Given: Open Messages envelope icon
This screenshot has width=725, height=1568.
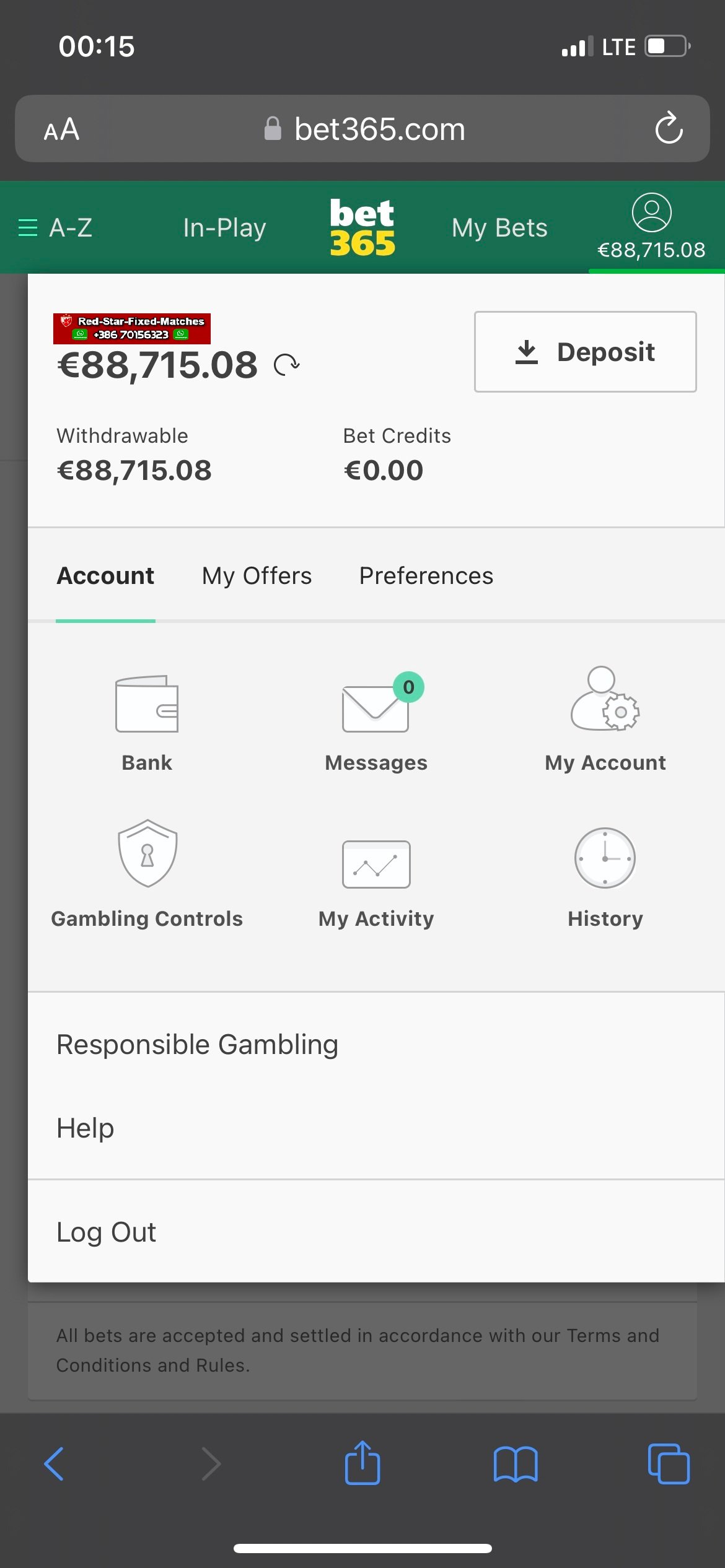Looking at the screenshot, I should [x=376, y=708].
